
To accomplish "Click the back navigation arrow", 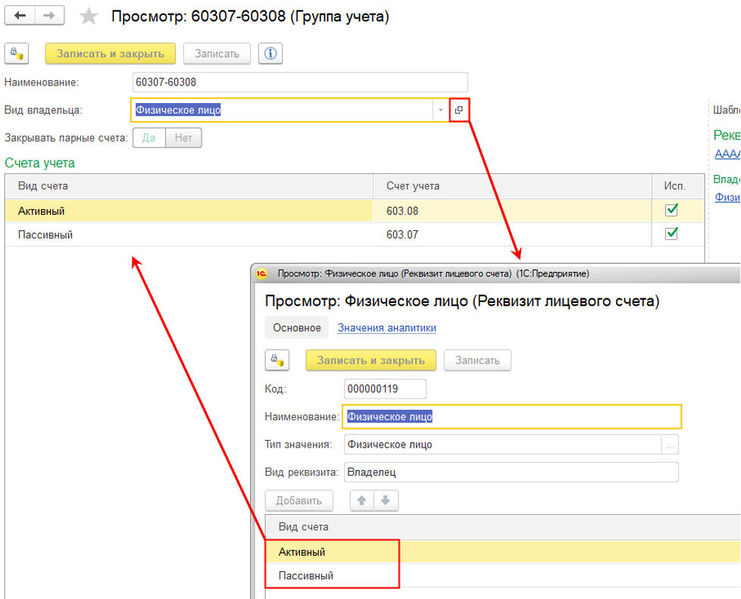I will pyautogui.click(x=20, y=16).
